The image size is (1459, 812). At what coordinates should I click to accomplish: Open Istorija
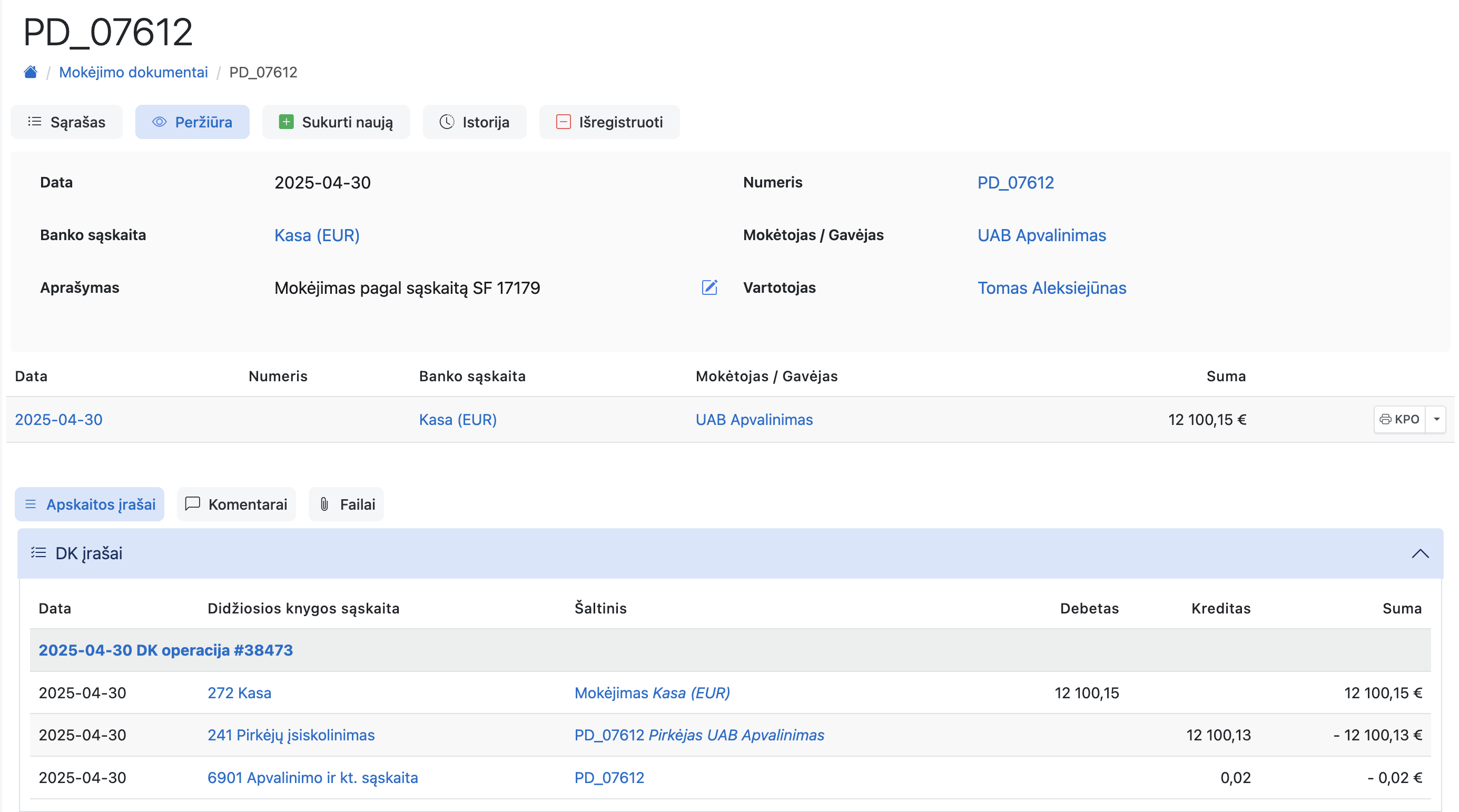pos(474,122)
